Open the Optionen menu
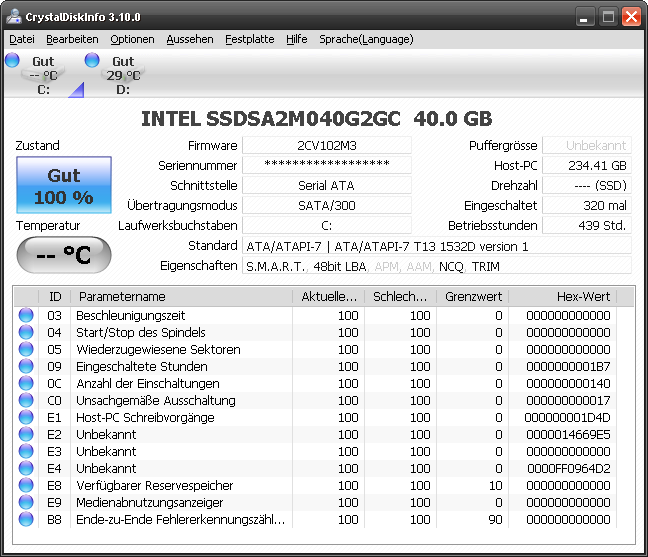The image size is (648, 557). 132,39
